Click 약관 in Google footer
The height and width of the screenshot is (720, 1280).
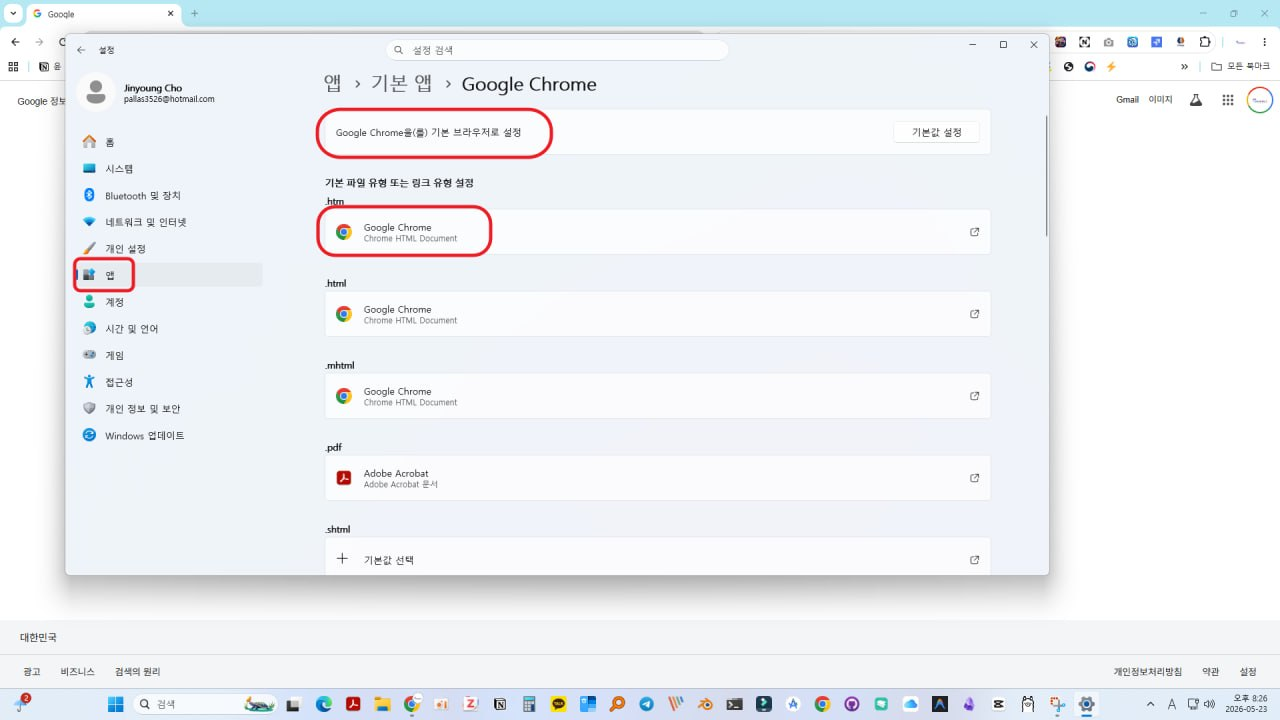[x=1211, y=672]
